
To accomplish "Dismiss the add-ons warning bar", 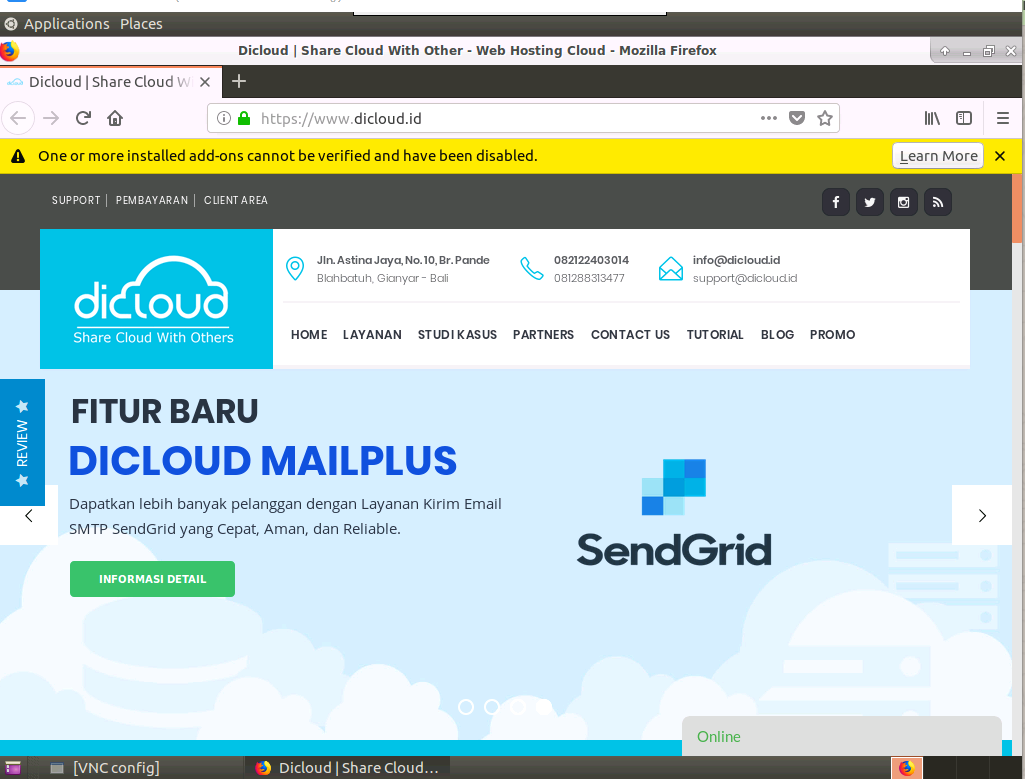I will click(1000, 156).
